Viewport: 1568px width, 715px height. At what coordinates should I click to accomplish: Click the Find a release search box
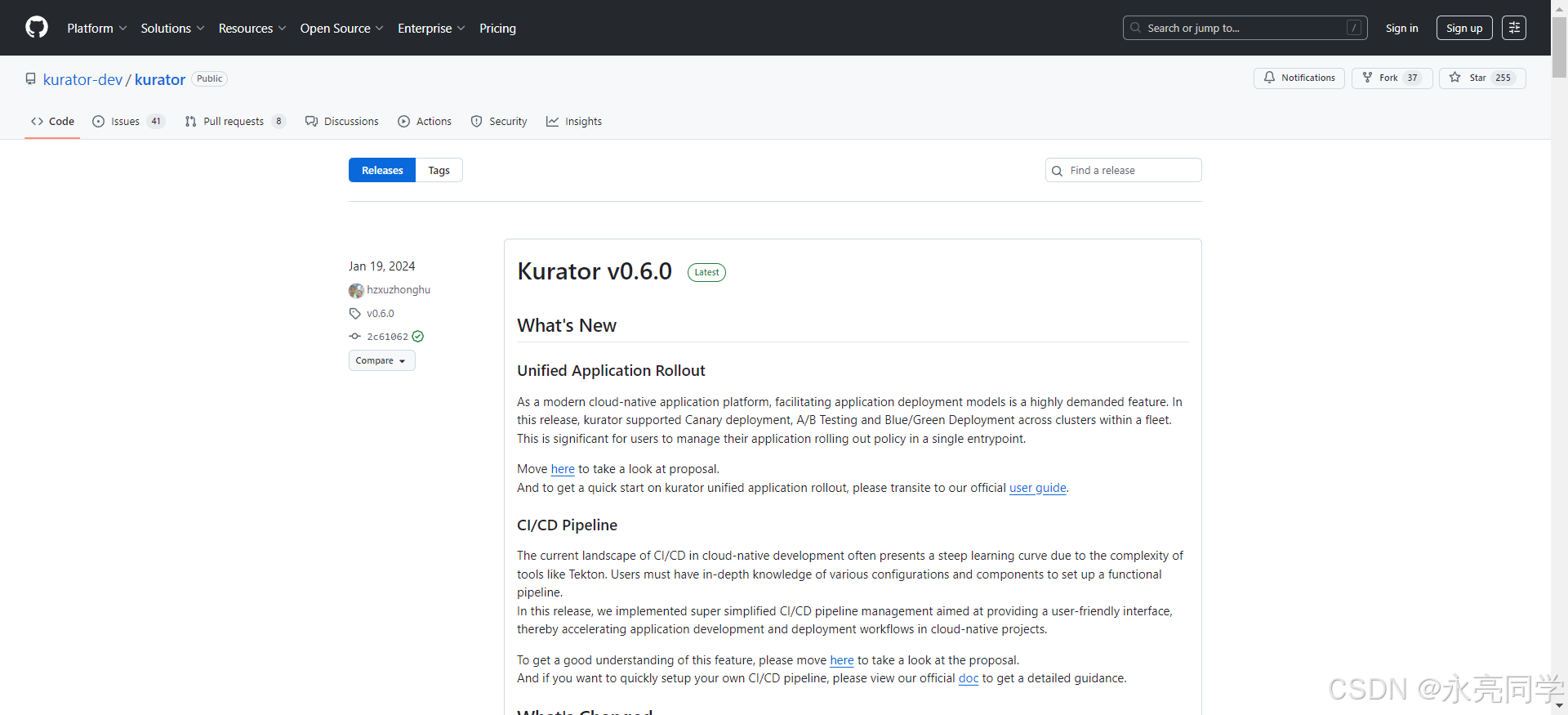click(1124, 170)
